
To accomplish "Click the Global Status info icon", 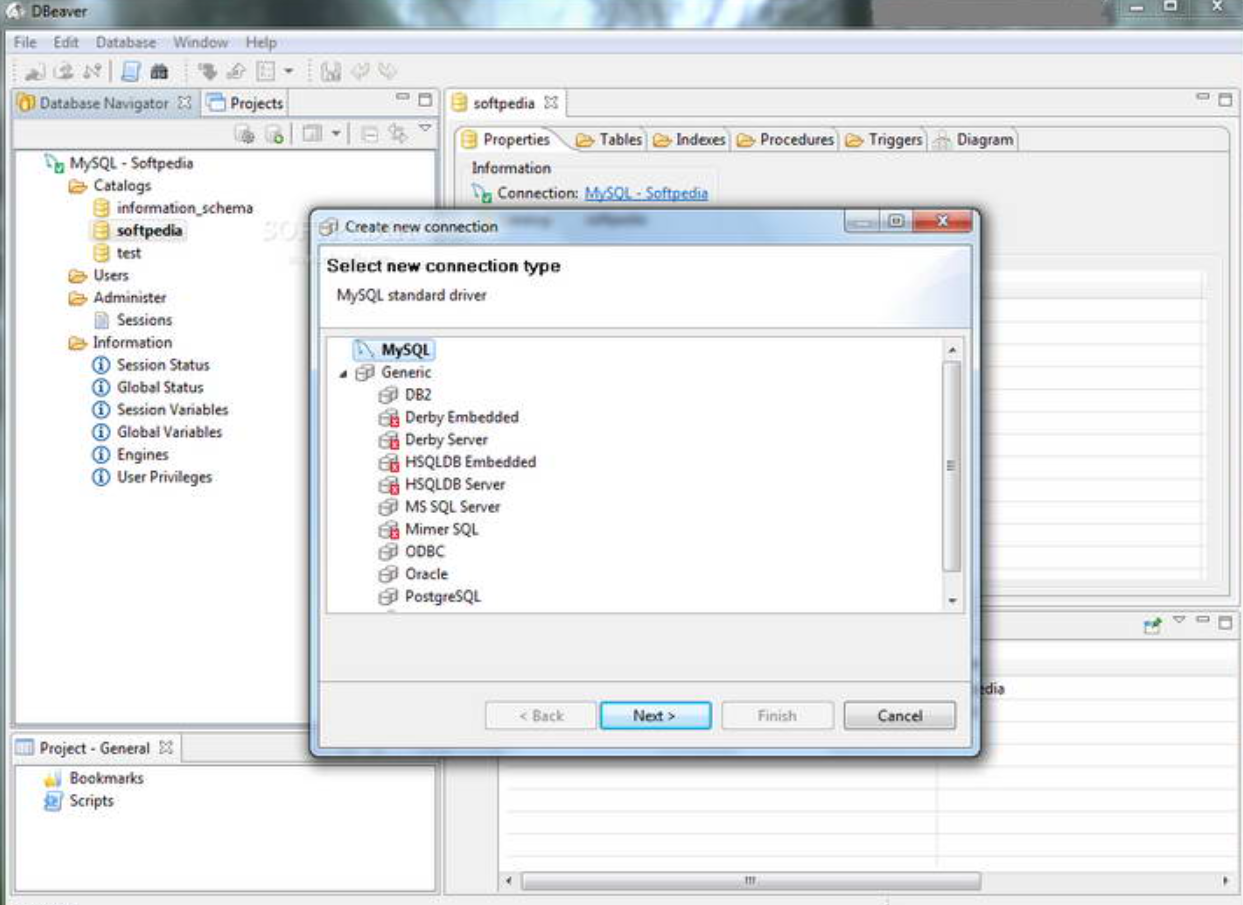I will (101, 387).
